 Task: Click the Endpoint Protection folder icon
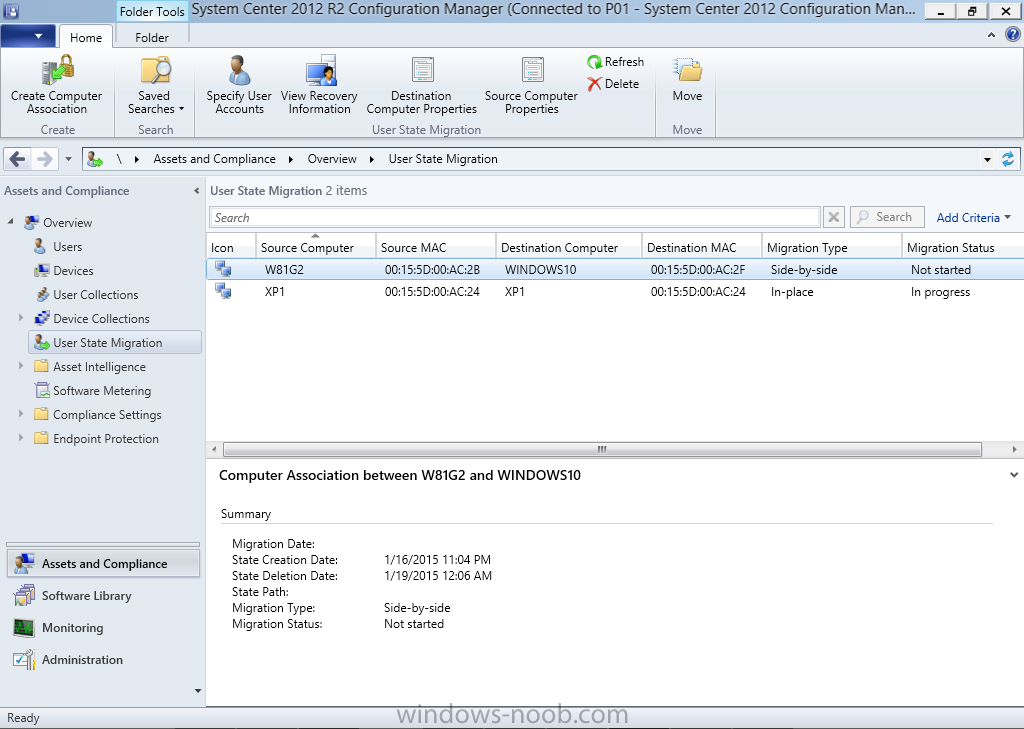point(41,438)
